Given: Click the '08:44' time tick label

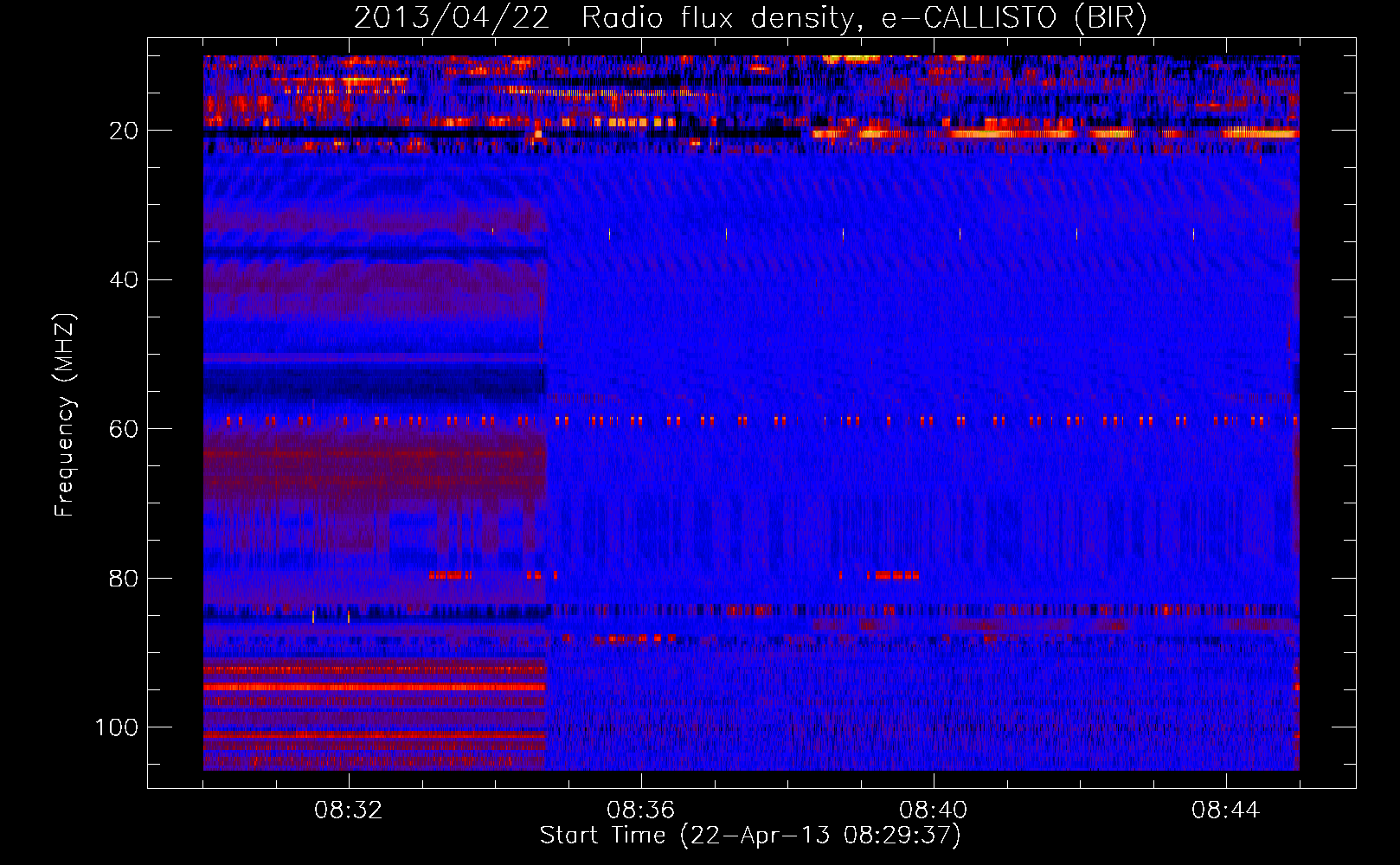Looking at the screenshot, I should (x=1226, y=811).
